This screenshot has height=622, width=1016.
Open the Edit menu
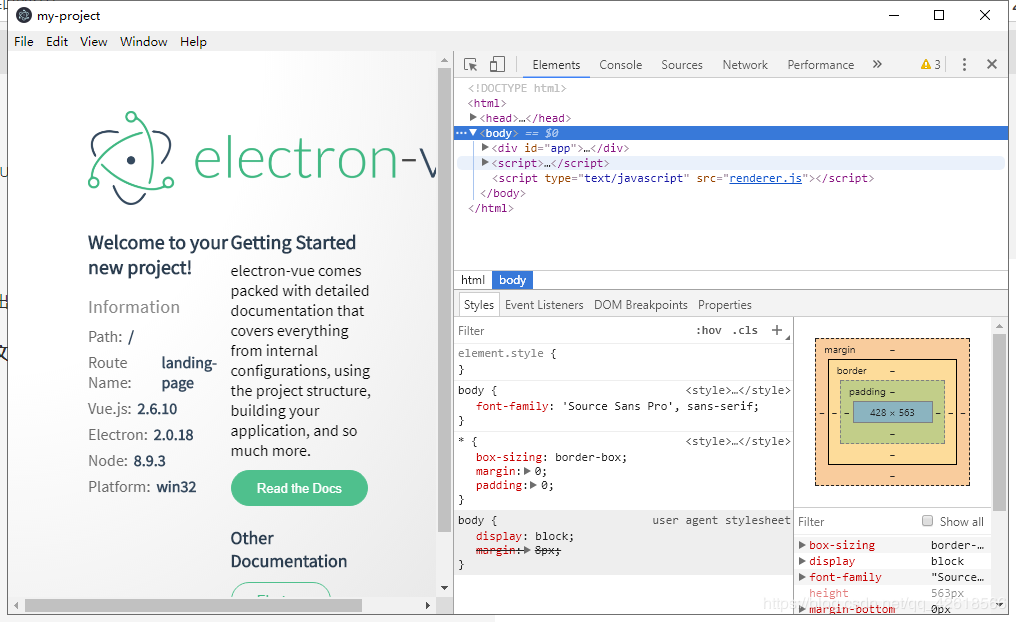pos(56,41)
